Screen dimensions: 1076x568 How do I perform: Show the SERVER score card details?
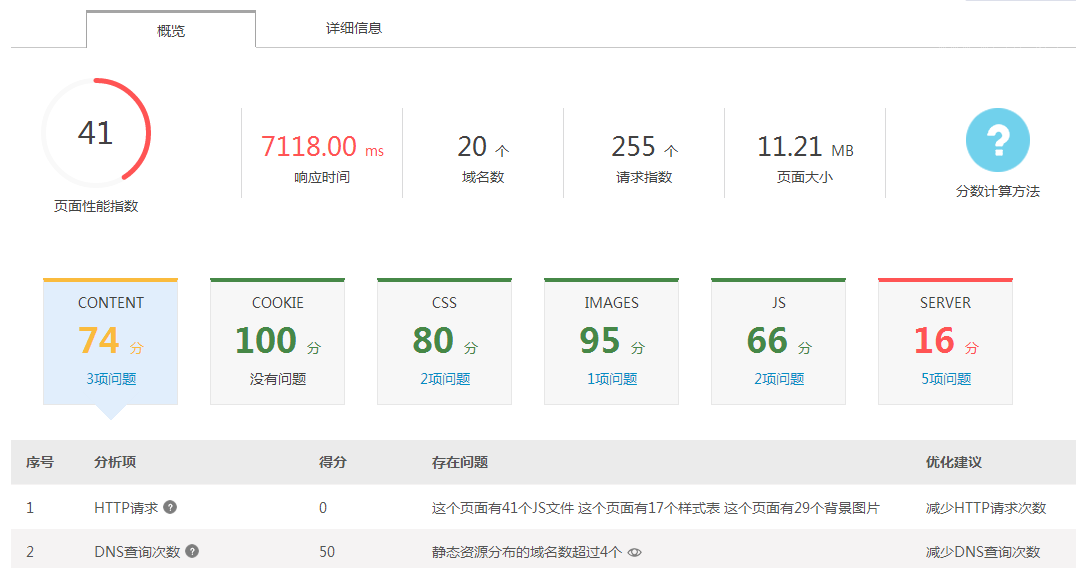(945, 340)
